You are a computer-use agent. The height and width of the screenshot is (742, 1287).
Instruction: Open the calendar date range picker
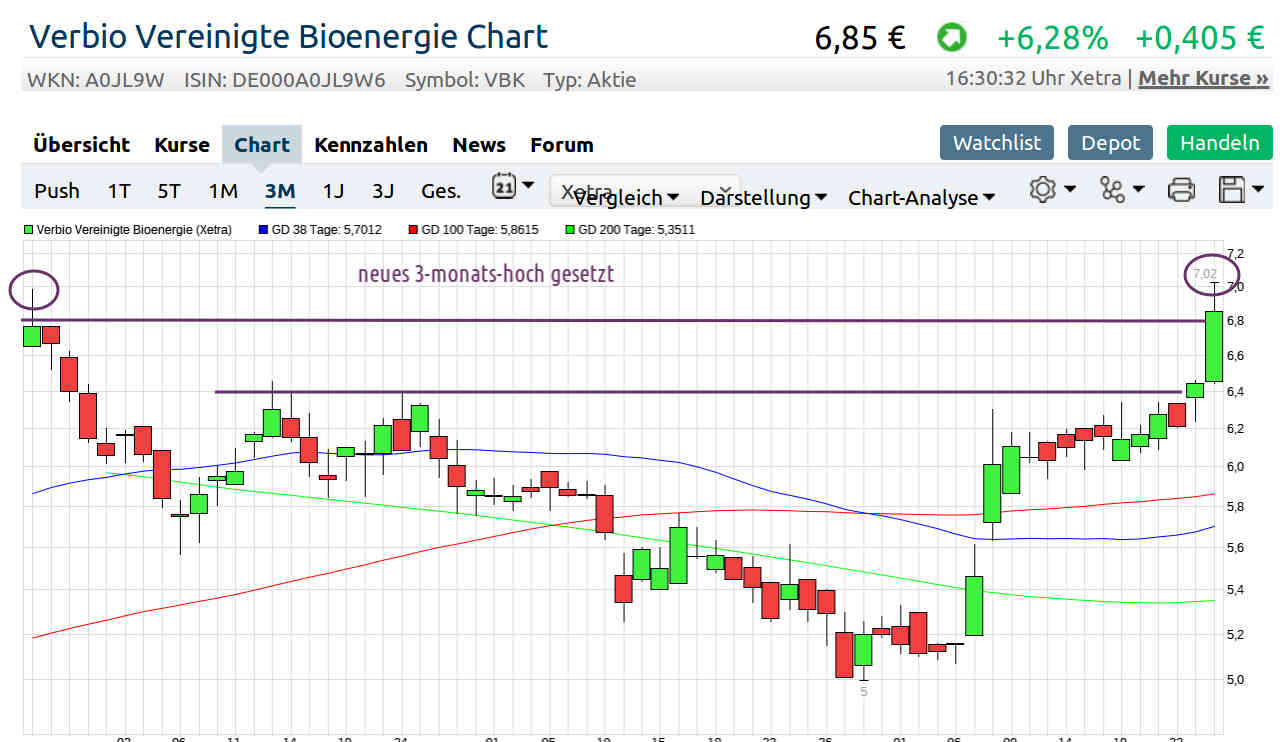pos(513,187)
